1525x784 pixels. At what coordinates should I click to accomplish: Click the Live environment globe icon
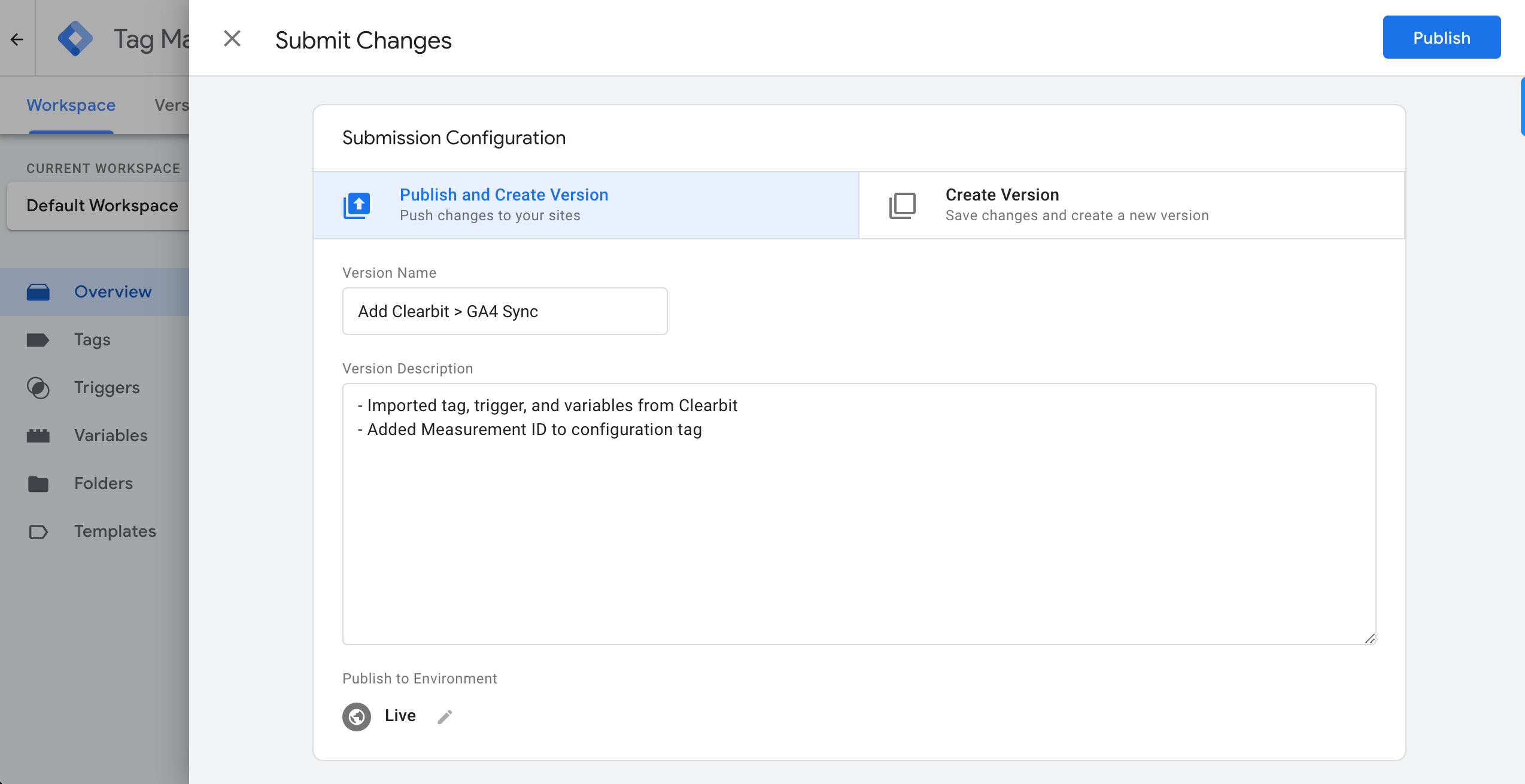[357, 716]
